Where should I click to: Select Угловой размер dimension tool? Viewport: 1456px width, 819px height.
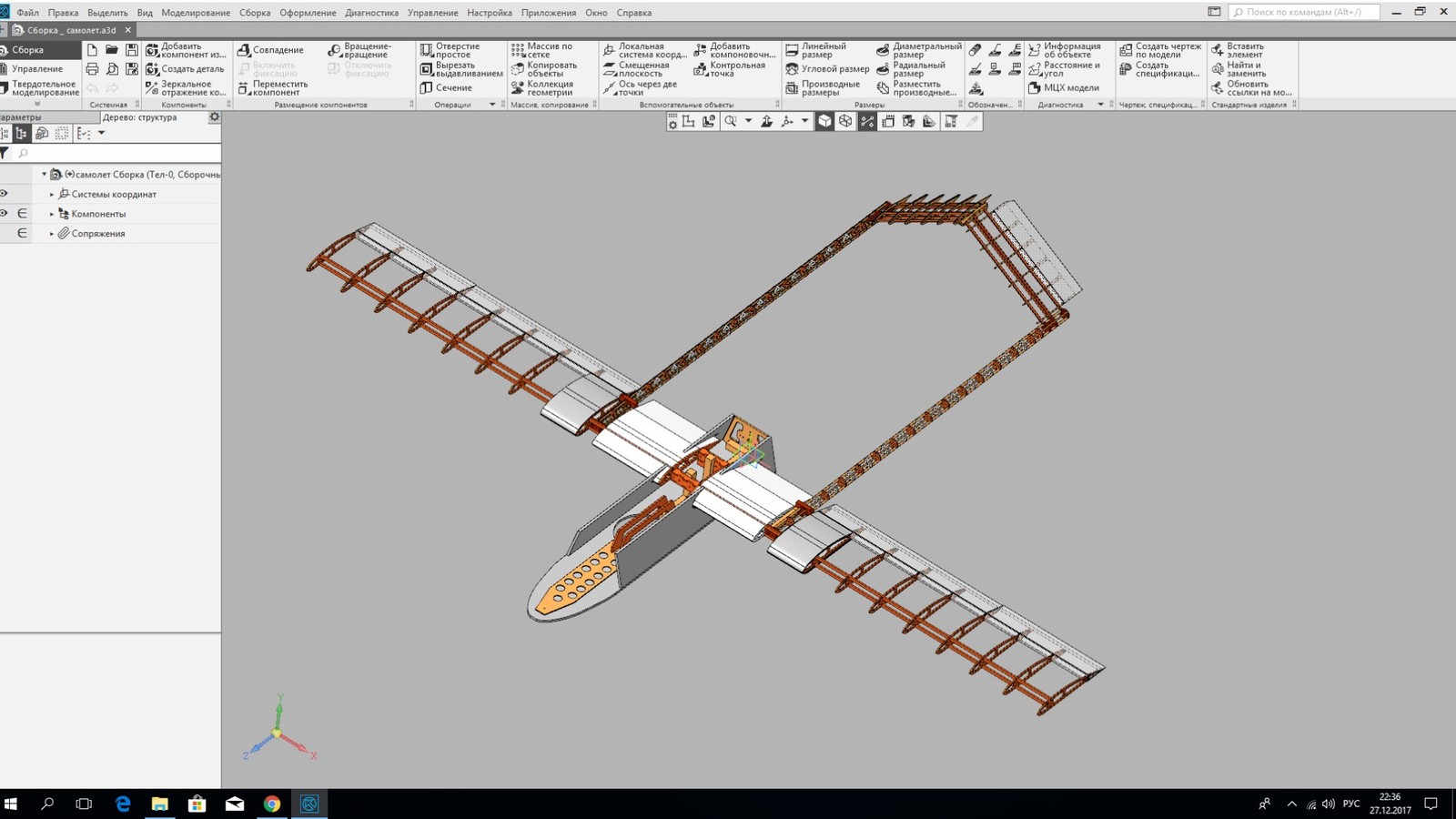pyautogui.click(x=828, y=69)
